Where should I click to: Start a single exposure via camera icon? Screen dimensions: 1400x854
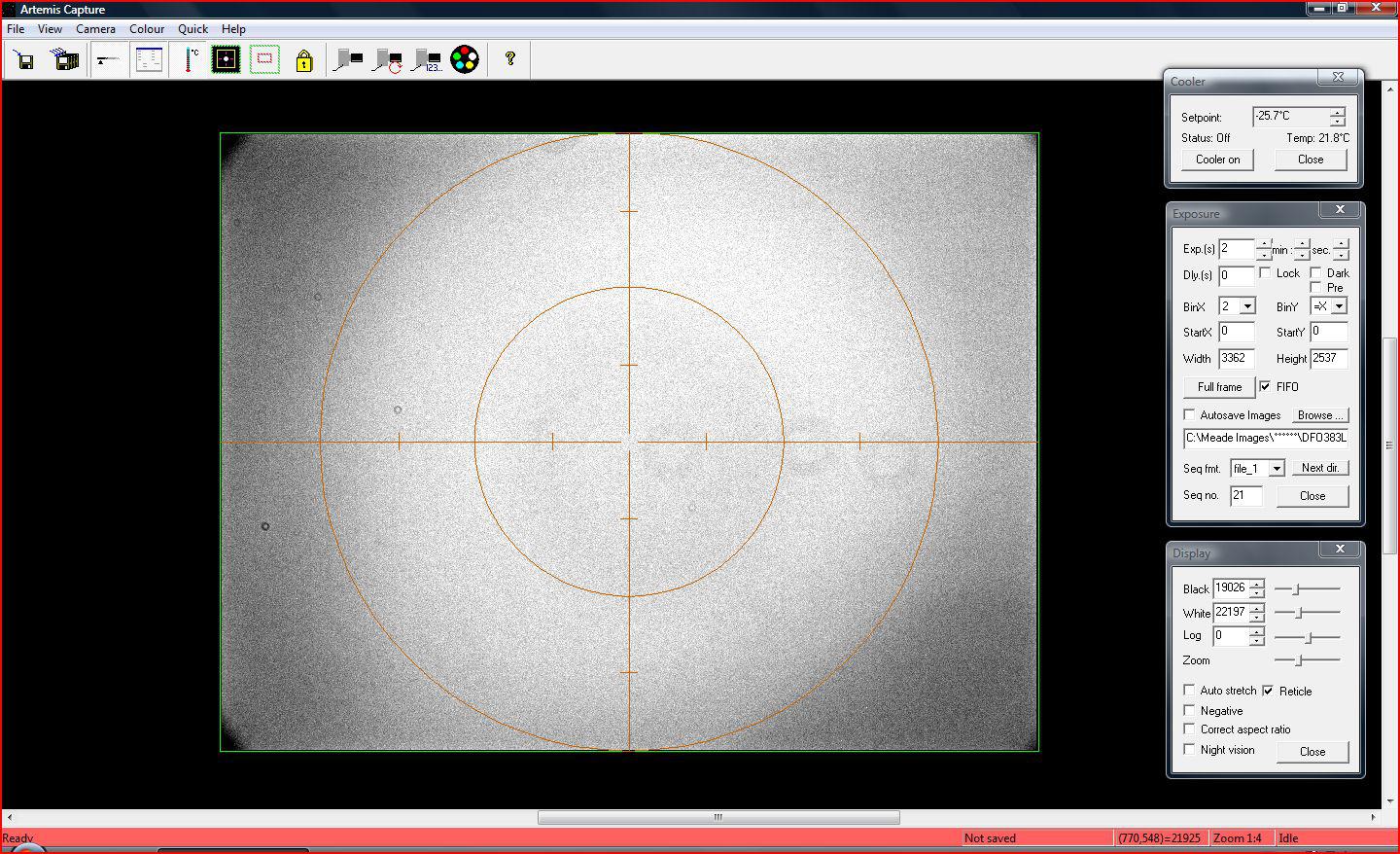pyautogui.click(x=348, y=60)
